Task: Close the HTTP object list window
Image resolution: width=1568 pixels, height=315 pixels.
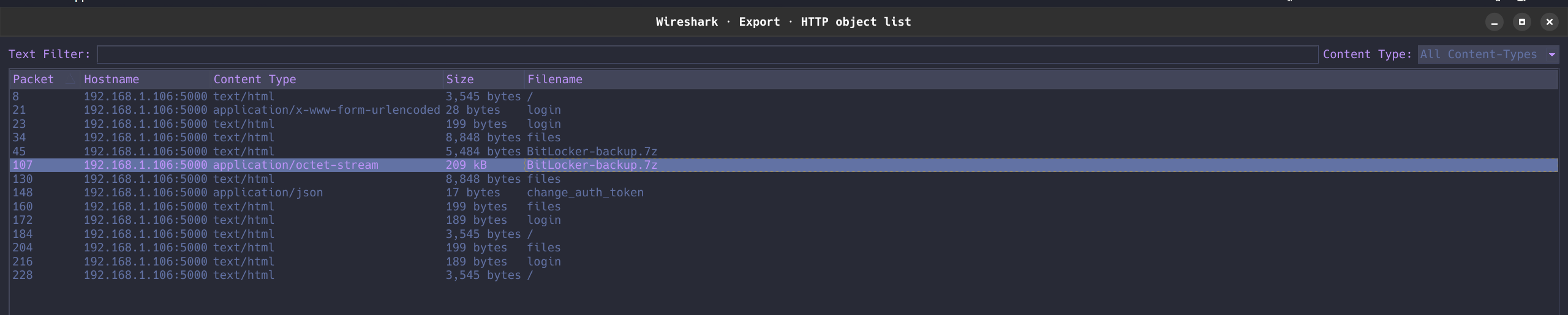Action: click(x=1549, y=22)
